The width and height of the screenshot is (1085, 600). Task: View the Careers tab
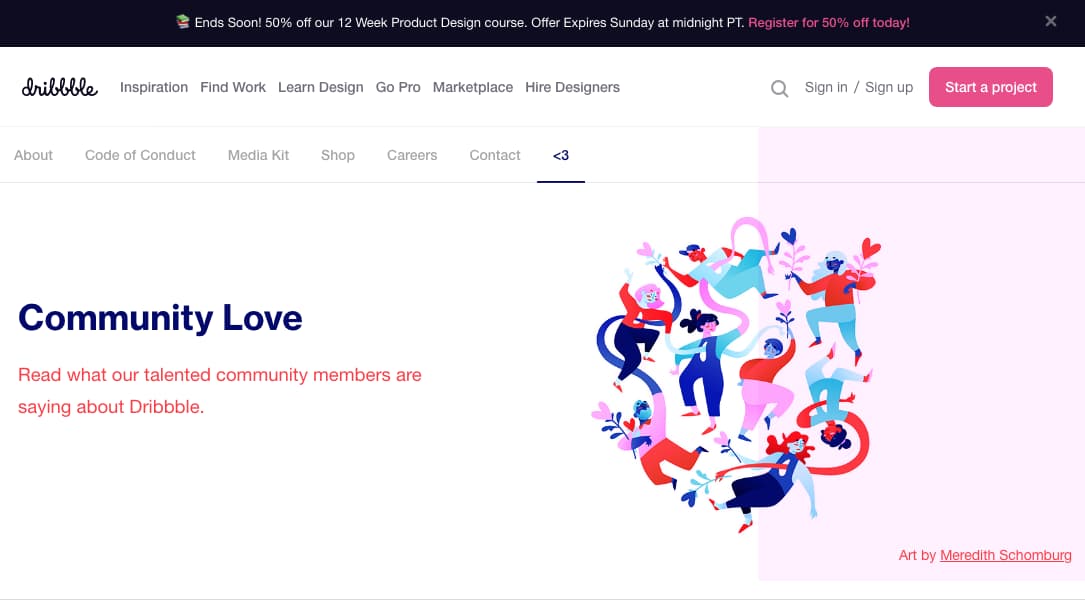click(412, 155)
